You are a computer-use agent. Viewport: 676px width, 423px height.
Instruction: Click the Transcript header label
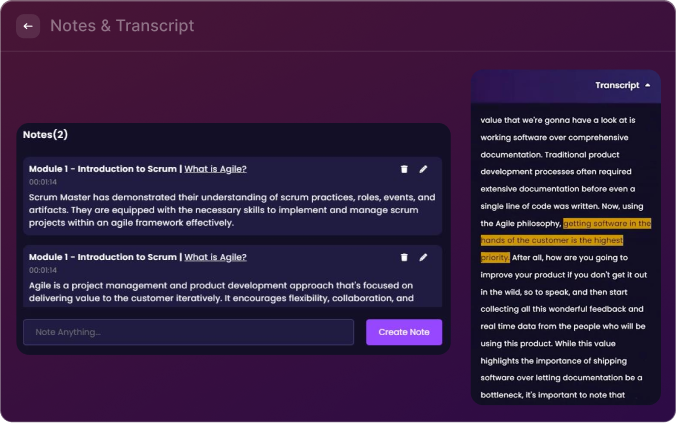pos(616,86)
